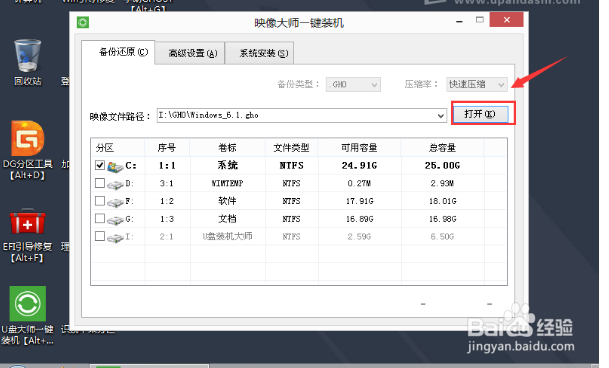Image resolution: width=609 pixels, height=368 pixels.
Task: Select the C: drive Windows icon
Action: [115, 166]
